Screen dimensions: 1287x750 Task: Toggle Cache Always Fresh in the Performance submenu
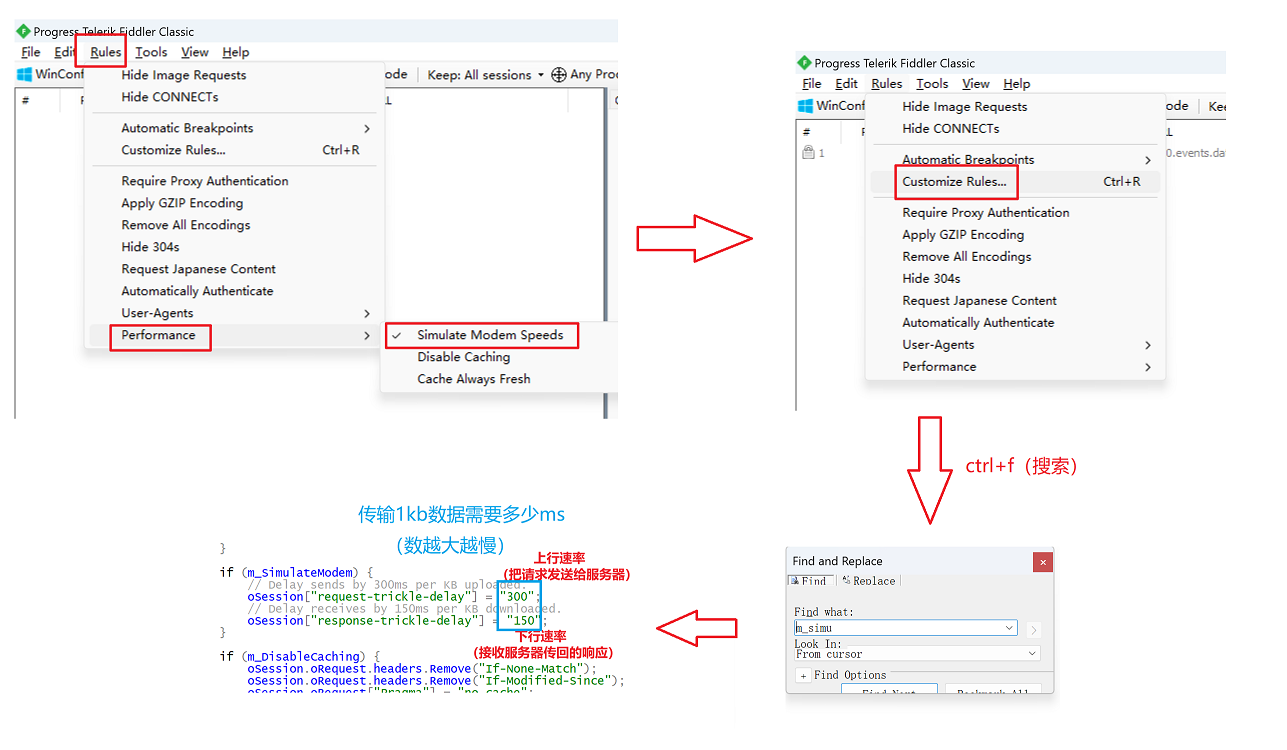click(x=473, y=379)
